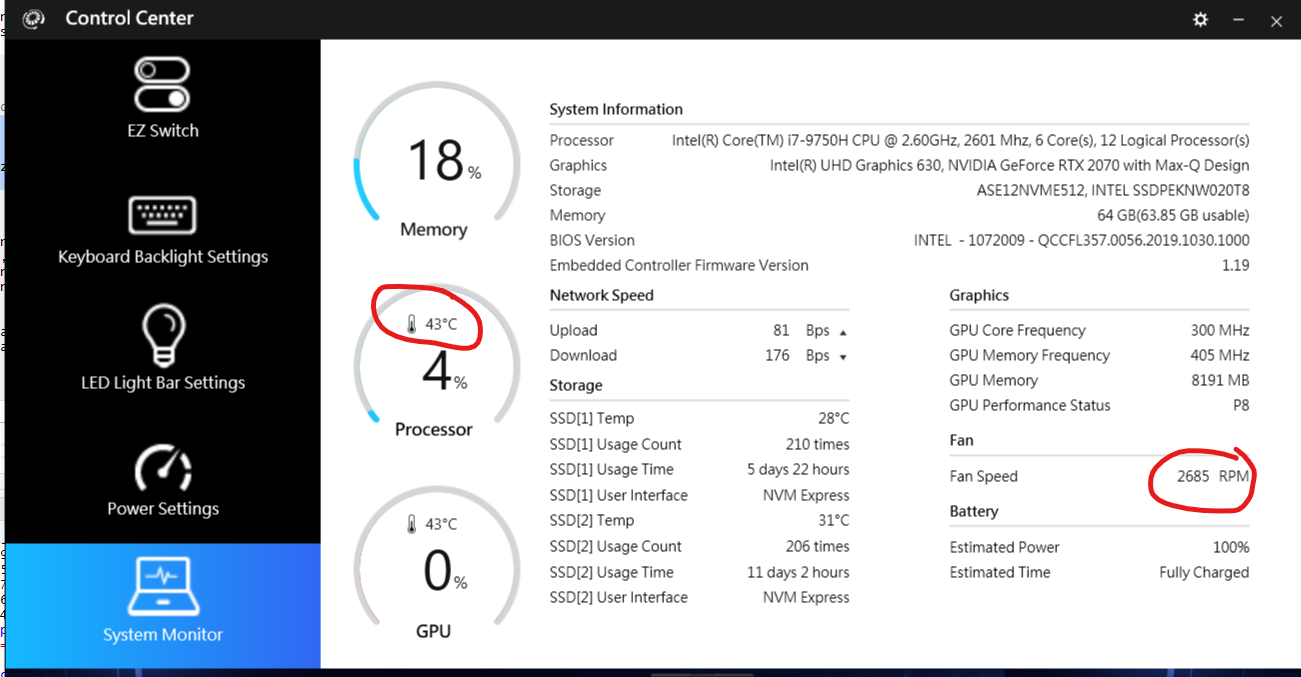1301x677 pixels.
Task: Click GPU Core Frequency 300 MHz
Action: coord(1218,330)
